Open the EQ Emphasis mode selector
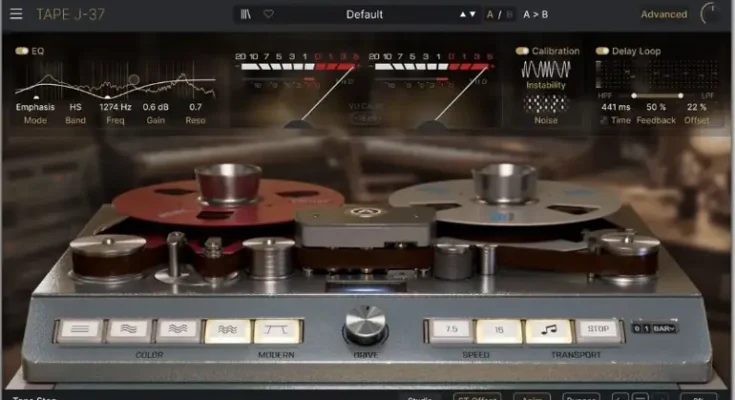 point(35,107)
